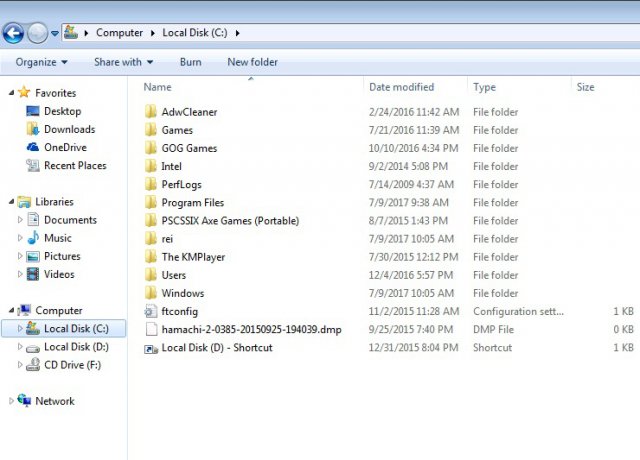
Task: Click the Computer icon in sidebar
Action: click(x=24, y=310)
